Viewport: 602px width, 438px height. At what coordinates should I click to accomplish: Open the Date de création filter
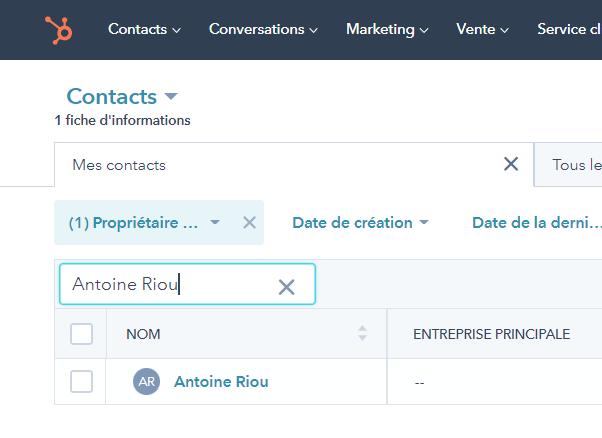tap(360, 223)
